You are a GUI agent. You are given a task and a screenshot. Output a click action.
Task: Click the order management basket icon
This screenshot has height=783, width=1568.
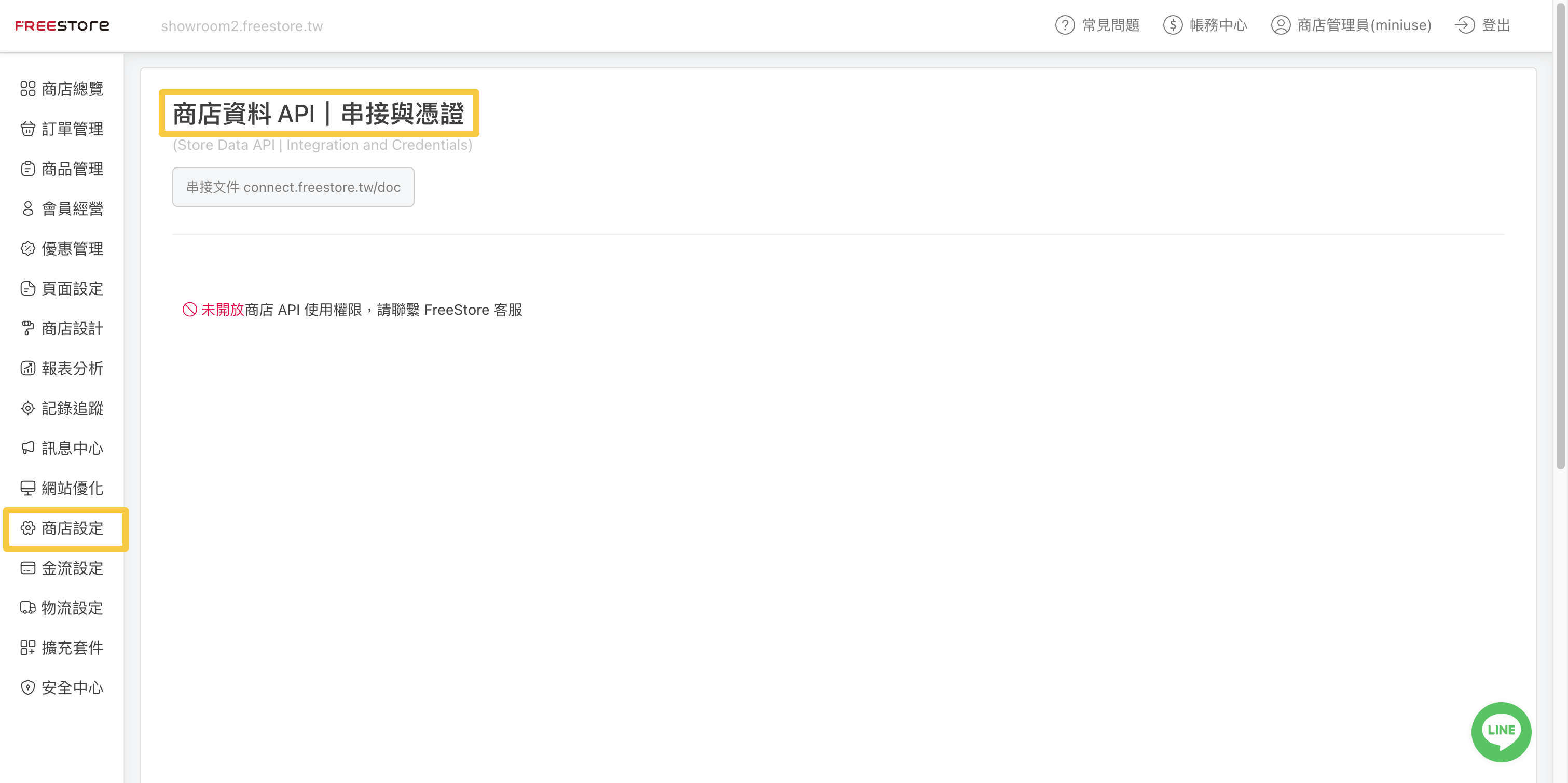pos(28,129)
